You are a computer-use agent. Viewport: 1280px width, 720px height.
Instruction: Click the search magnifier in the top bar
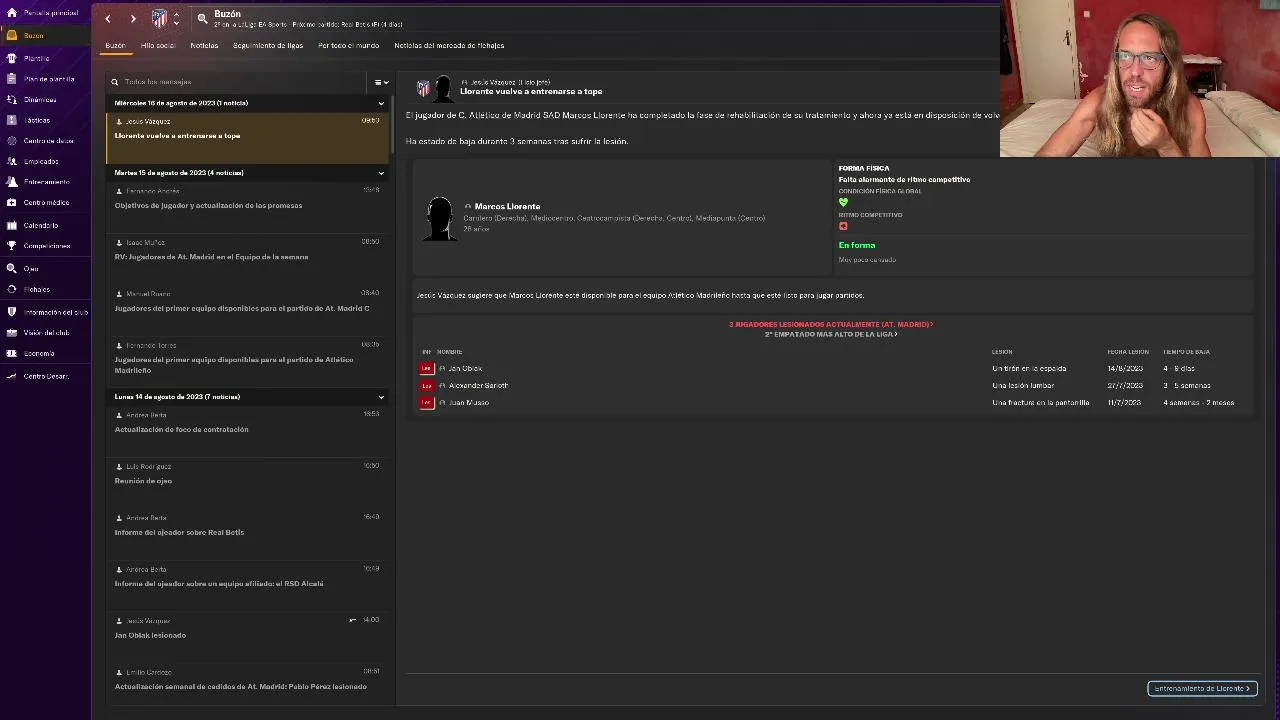click(202, 18)
